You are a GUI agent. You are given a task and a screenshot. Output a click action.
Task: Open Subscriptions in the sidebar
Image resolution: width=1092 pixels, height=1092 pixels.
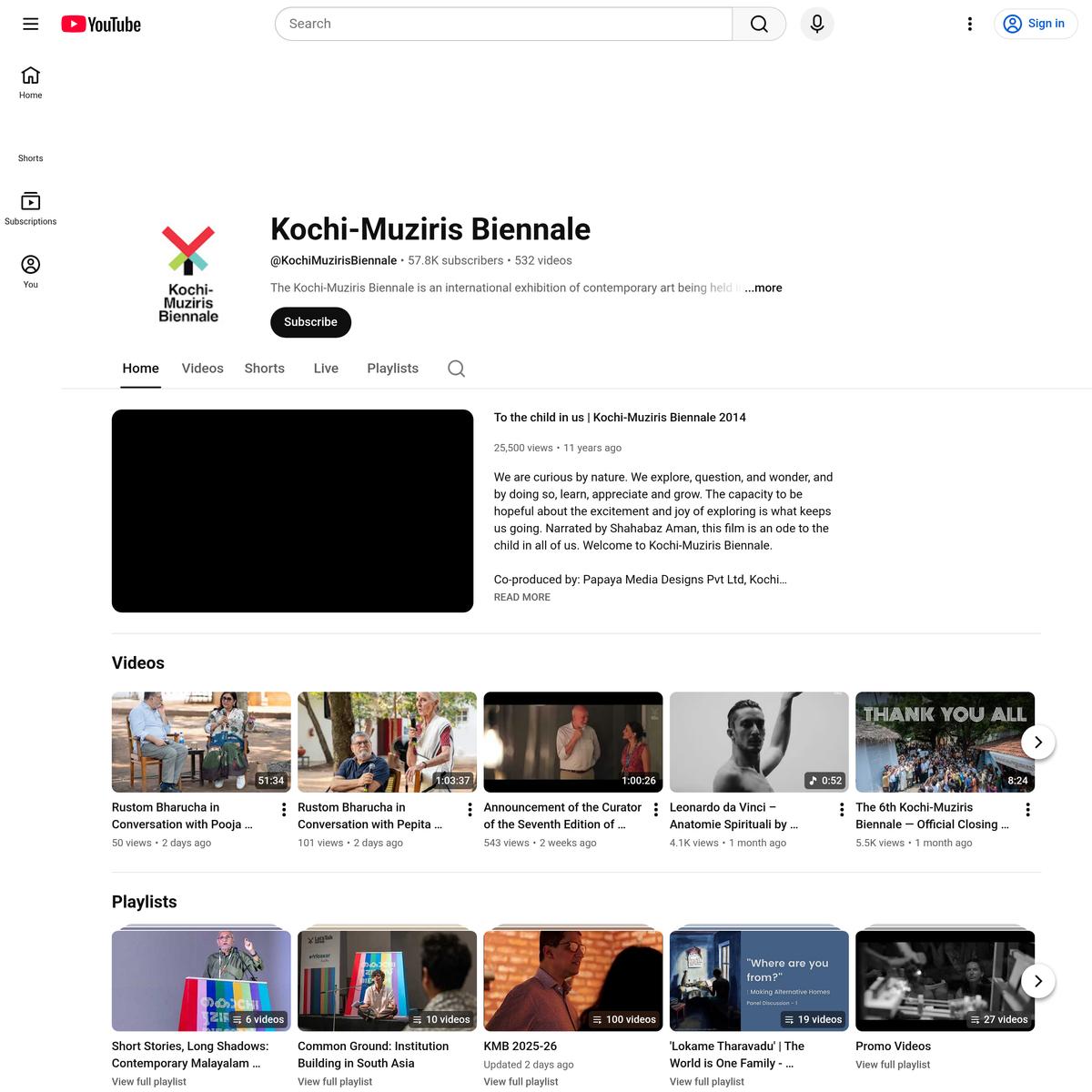(31, 209)
